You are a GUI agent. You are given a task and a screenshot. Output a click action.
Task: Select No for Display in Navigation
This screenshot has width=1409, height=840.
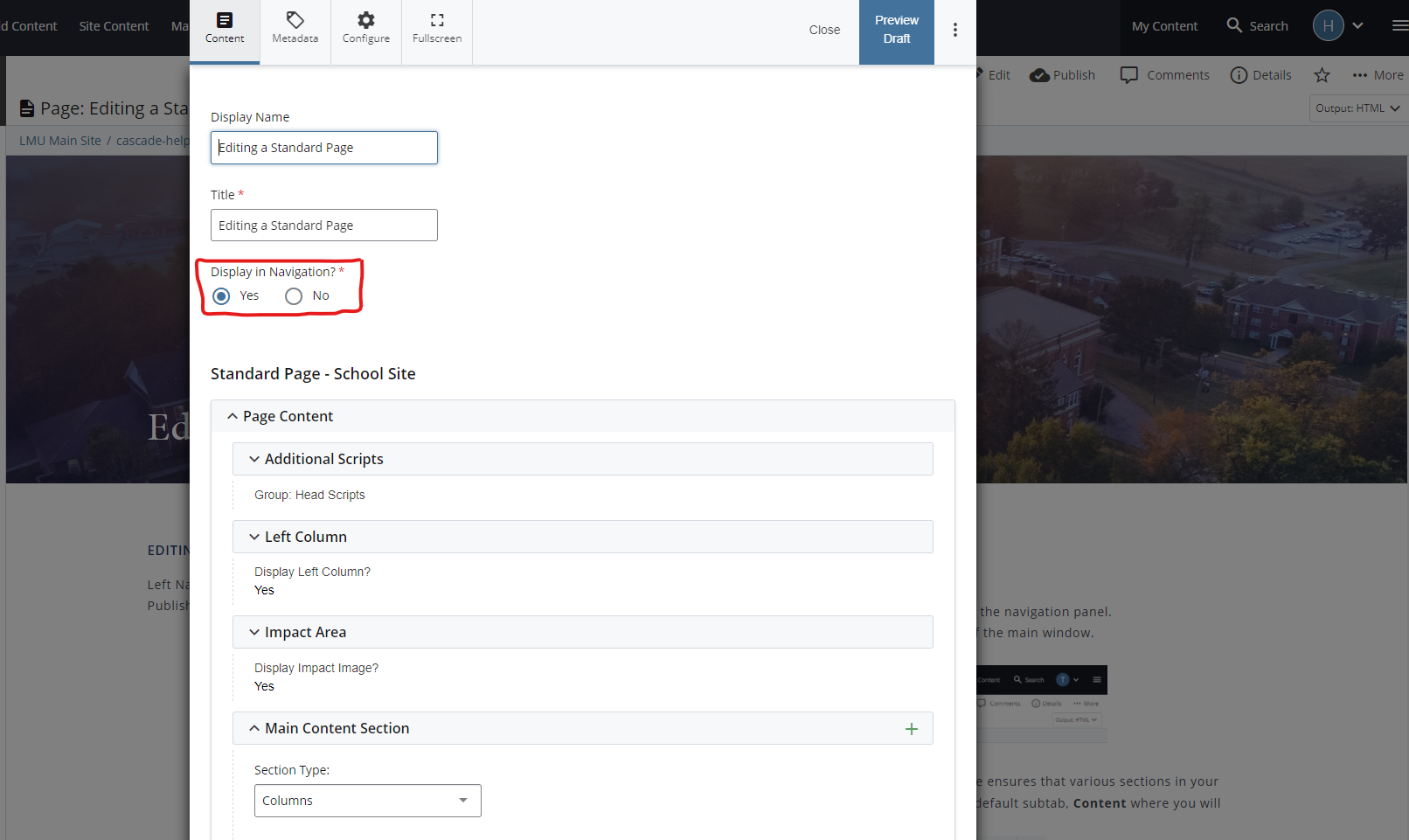tap(294, 296)
